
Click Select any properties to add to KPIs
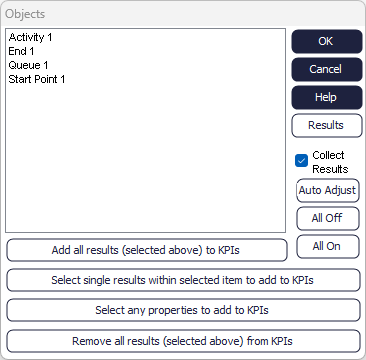coord(183,310)
